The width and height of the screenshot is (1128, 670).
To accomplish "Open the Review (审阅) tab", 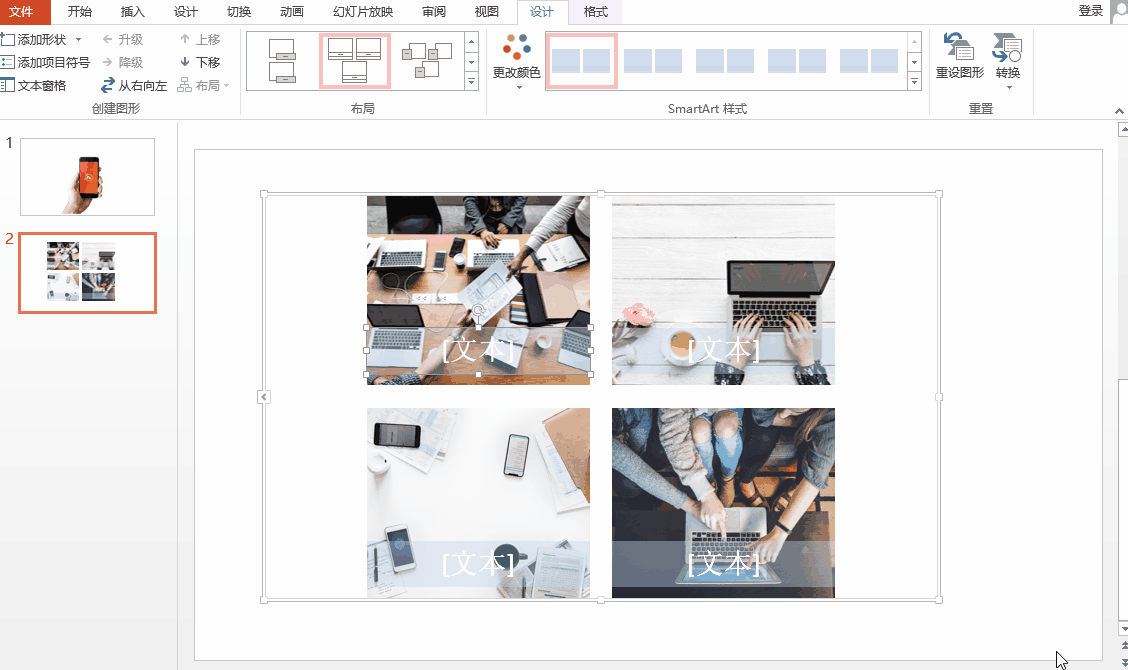I will [434, 12].
